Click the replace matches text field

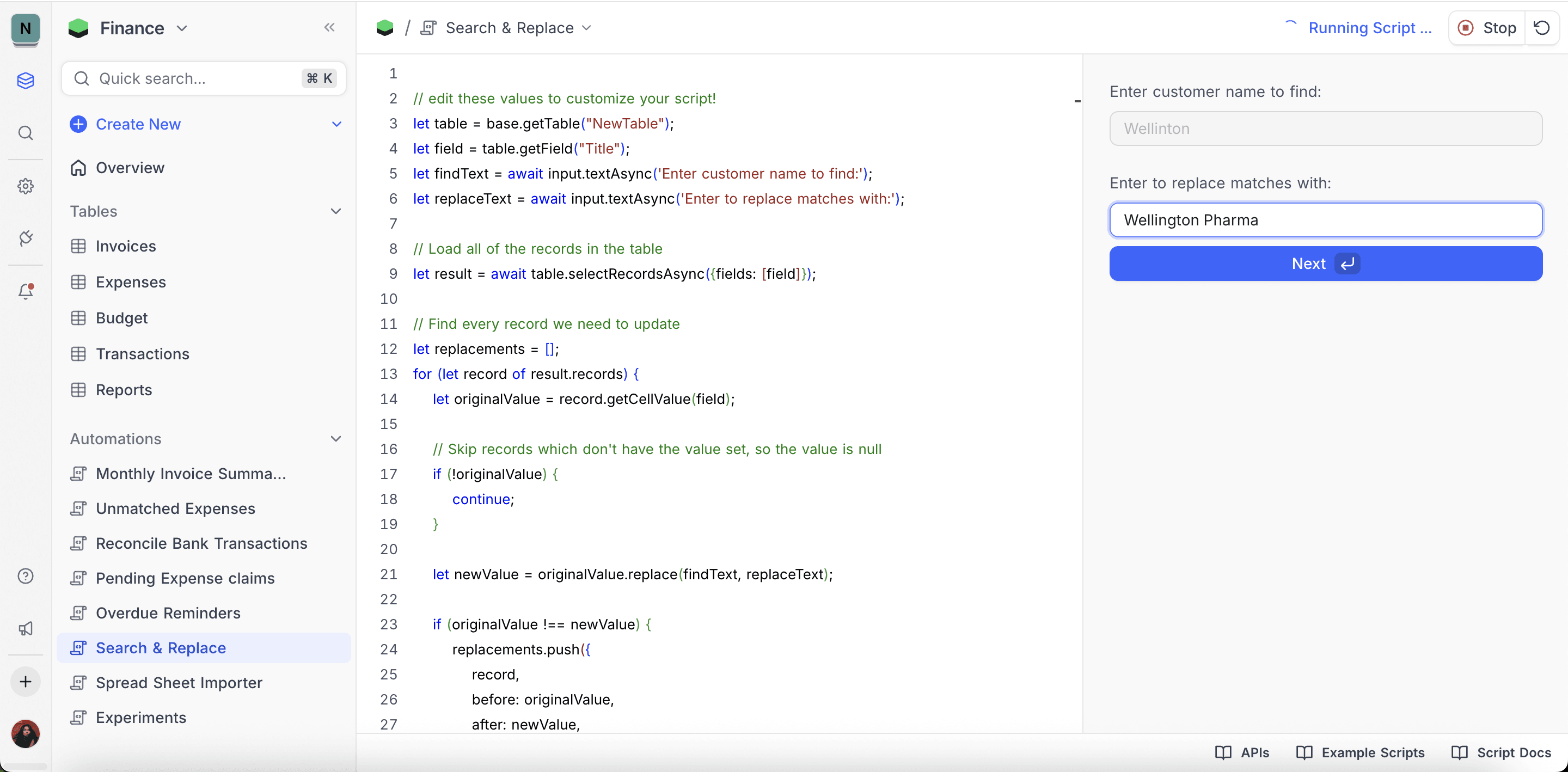click(x=1325, y=220)
